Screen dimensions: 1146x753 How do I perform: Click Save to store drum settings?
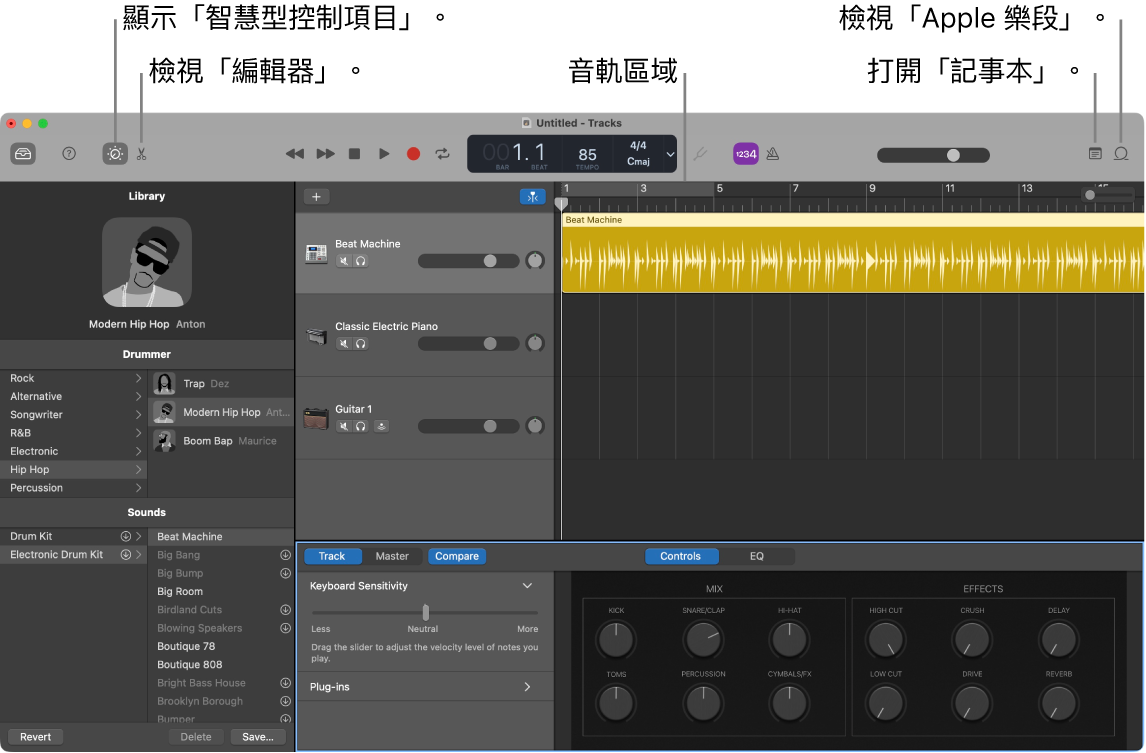257,736
